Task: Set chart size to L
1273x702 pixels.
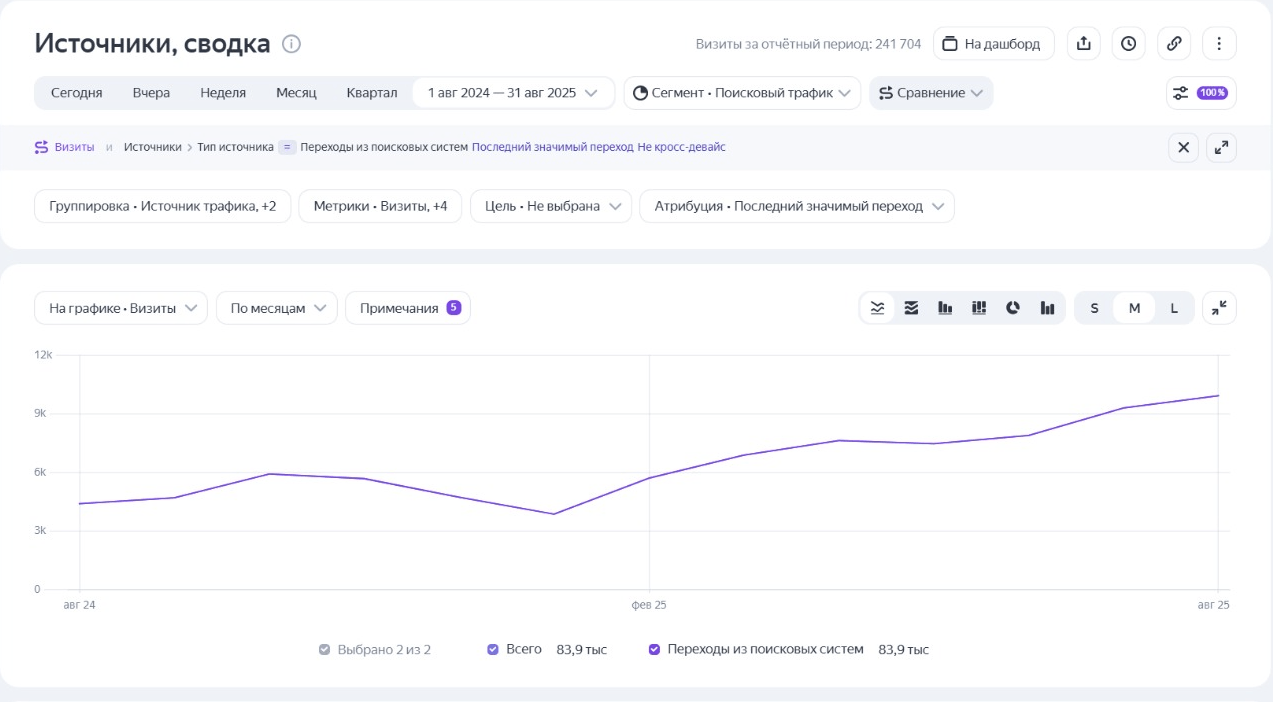Action: 1174,308
